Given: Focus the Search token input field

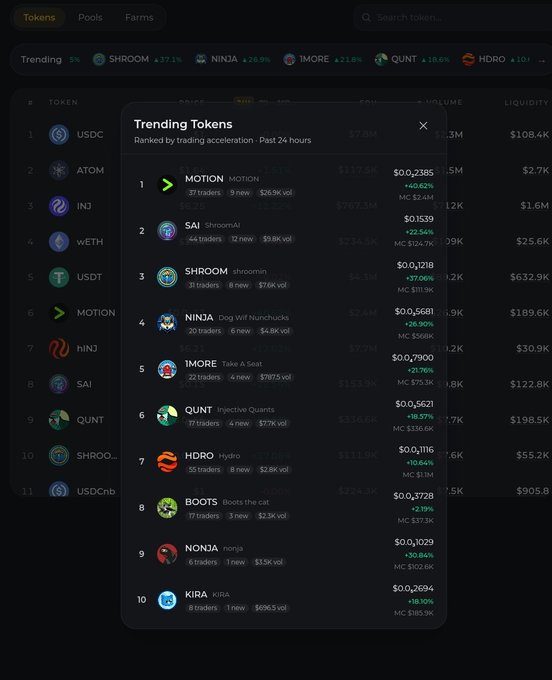Looking at the screenshot, I should point(453,17).
